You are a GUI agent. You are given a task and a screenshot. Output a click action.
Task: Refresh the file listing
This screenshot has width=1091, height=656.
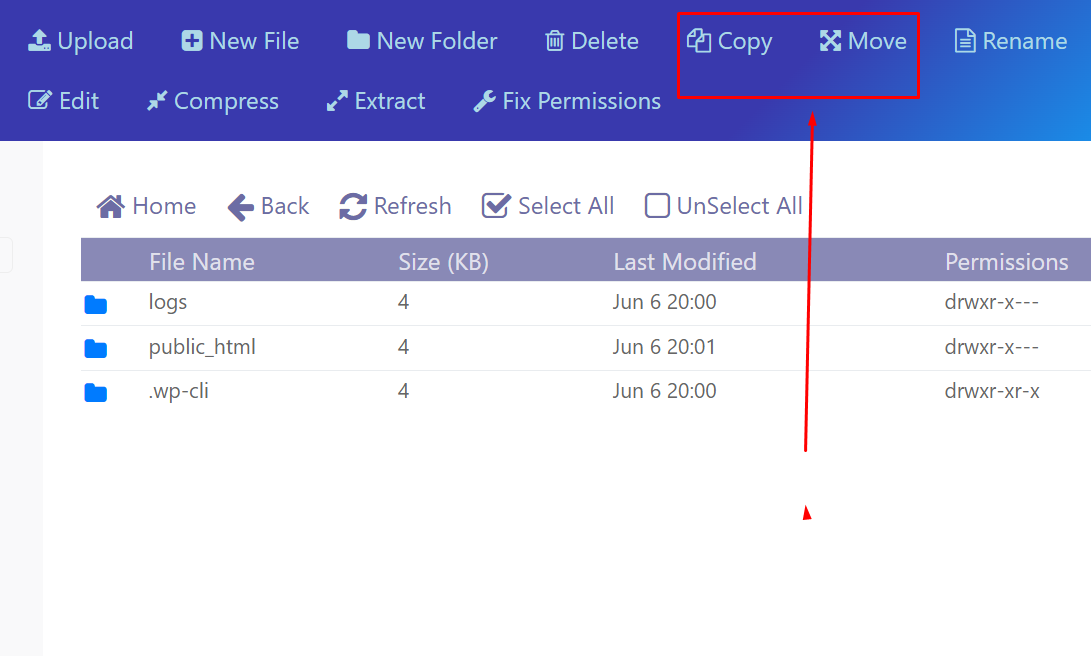(395, 206)
